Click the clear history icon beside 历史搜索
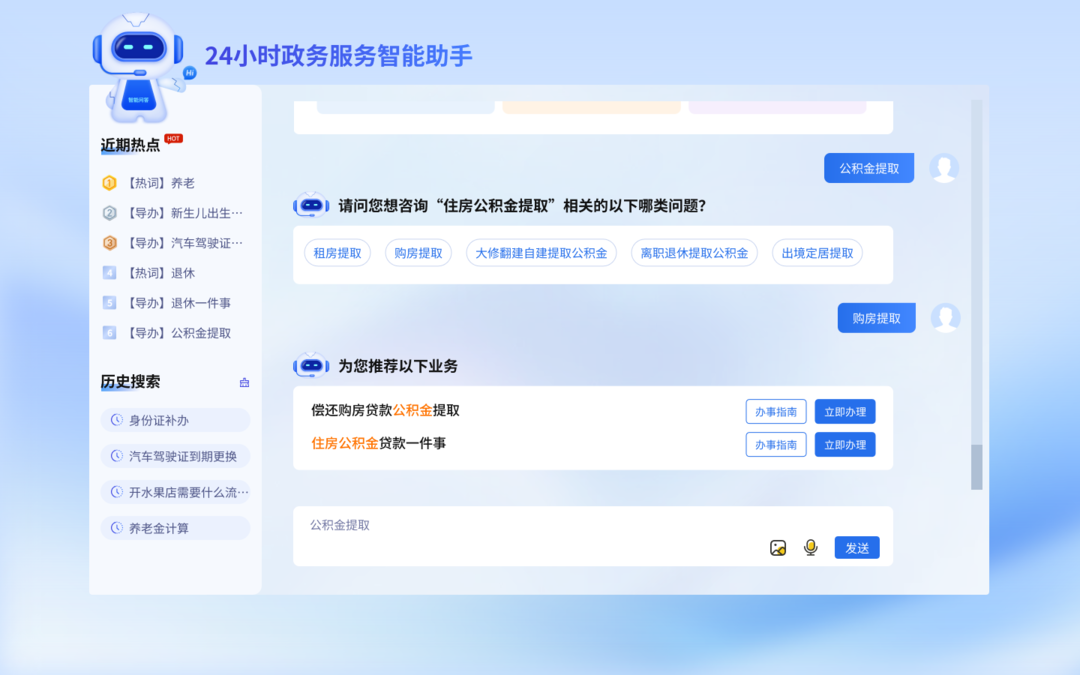The width and height of the screenshot is (1080, 675). (244, 382)
